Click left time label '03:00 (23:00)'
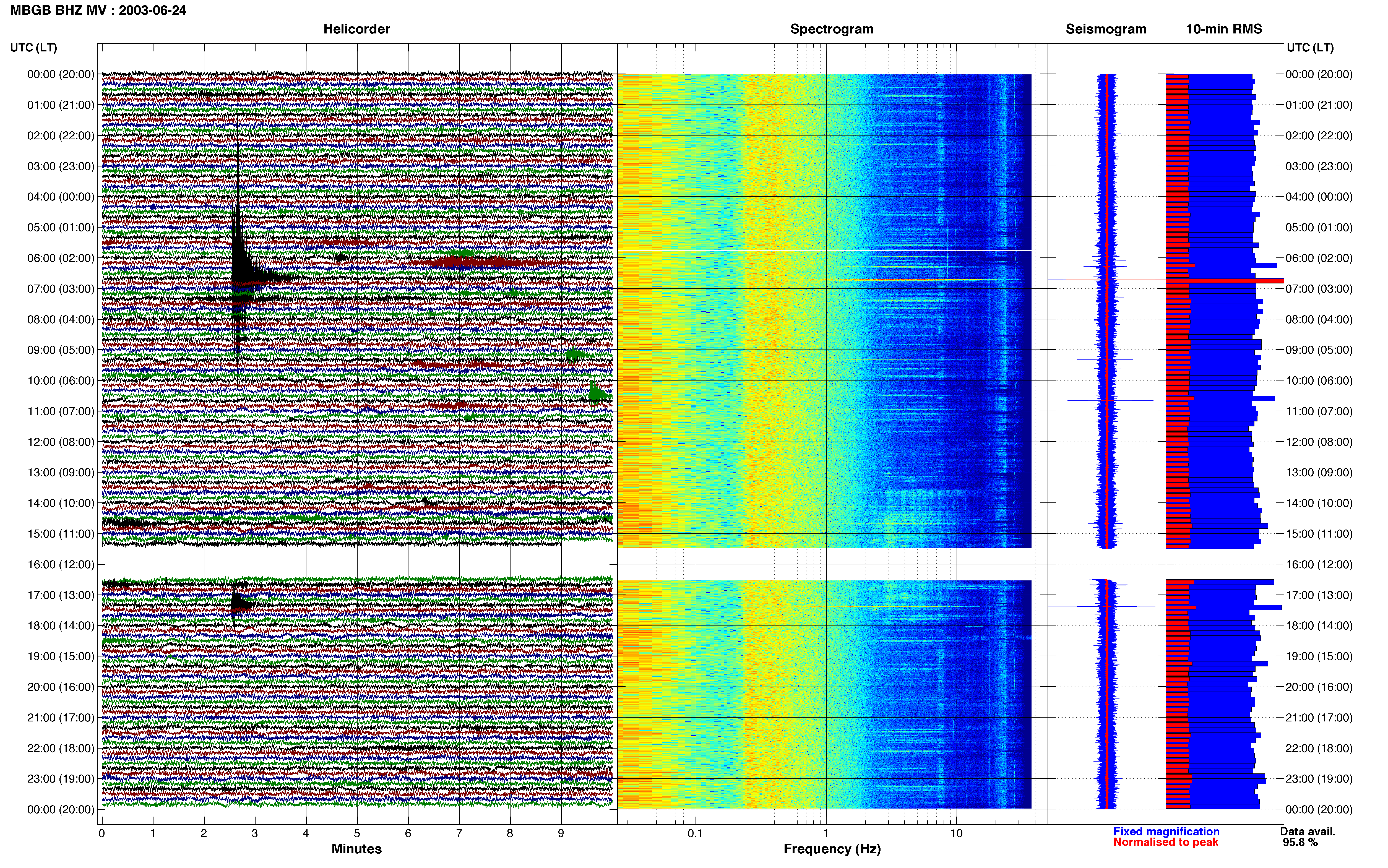 (61, 166)
